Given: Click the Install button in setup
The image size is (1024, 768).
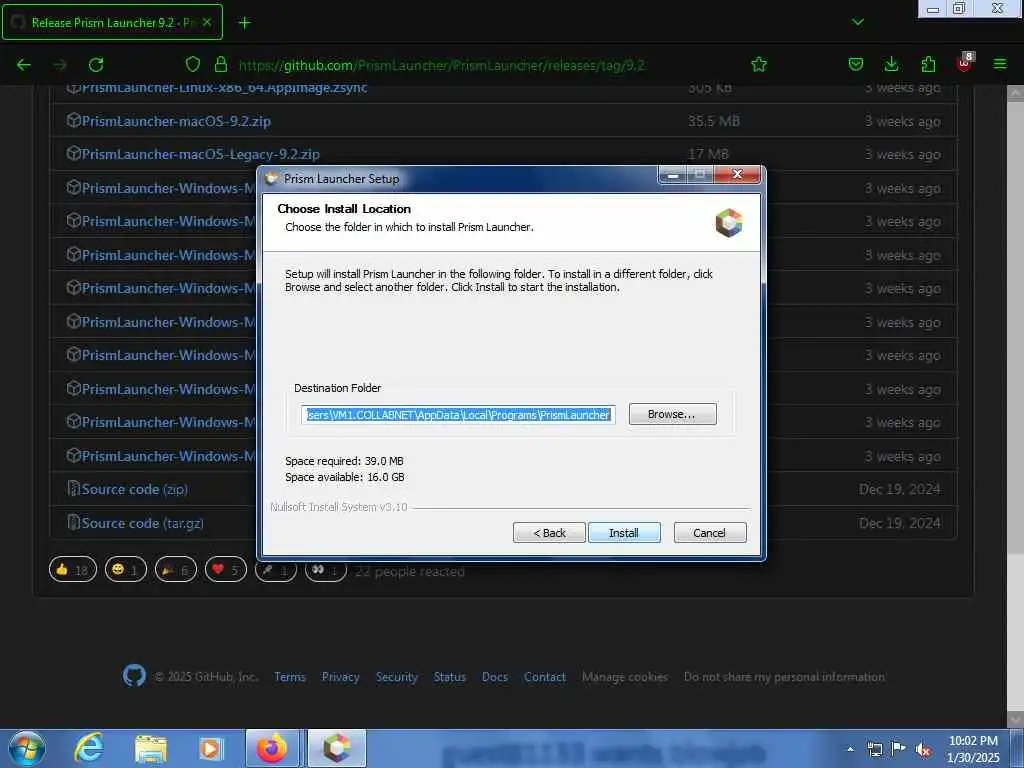Looking at the screenshot, I should tap(624, 533).
